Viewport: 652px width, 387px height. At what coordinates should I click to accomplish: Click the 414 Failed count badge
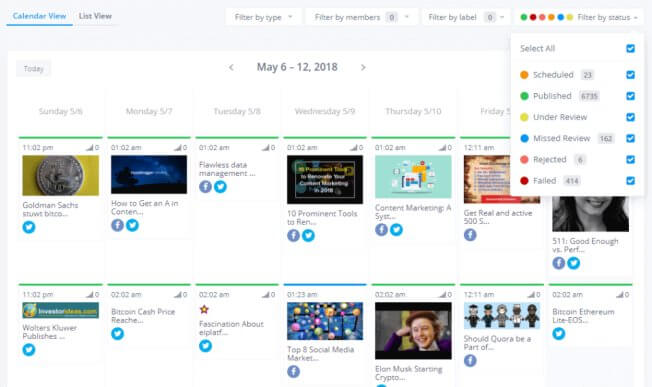[x=572, y=181]
